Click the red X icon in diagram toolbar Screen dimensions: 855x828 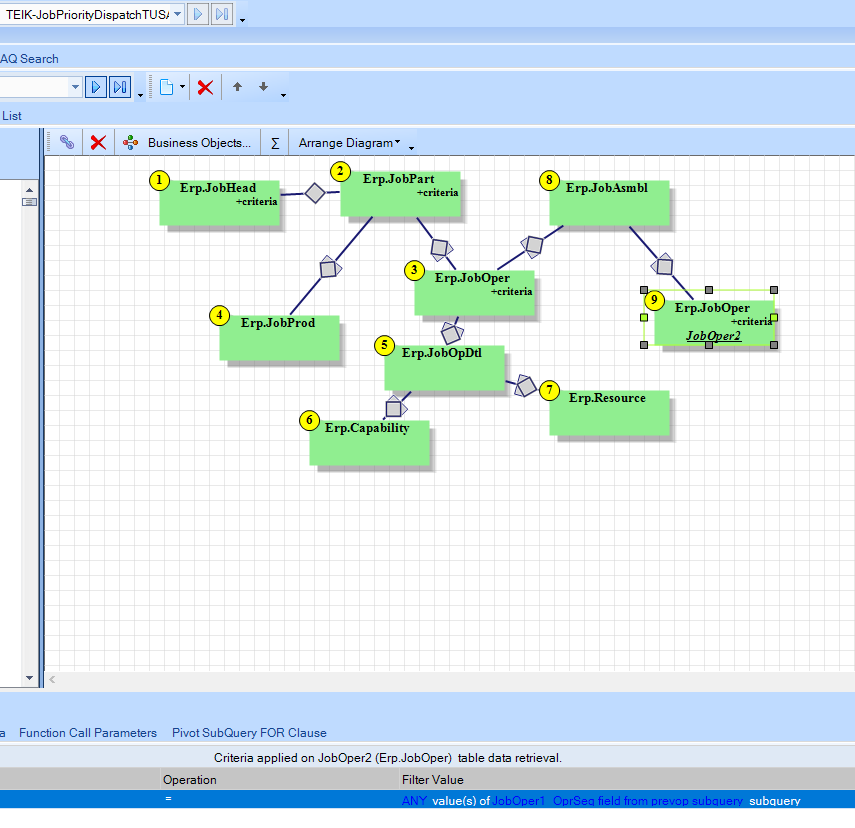pyautogui.click(x=97, y=142)
